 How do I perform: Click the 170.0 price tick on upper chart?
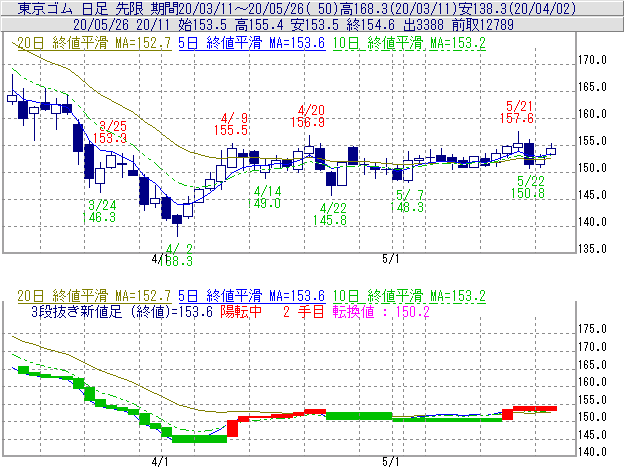point(592,60)
